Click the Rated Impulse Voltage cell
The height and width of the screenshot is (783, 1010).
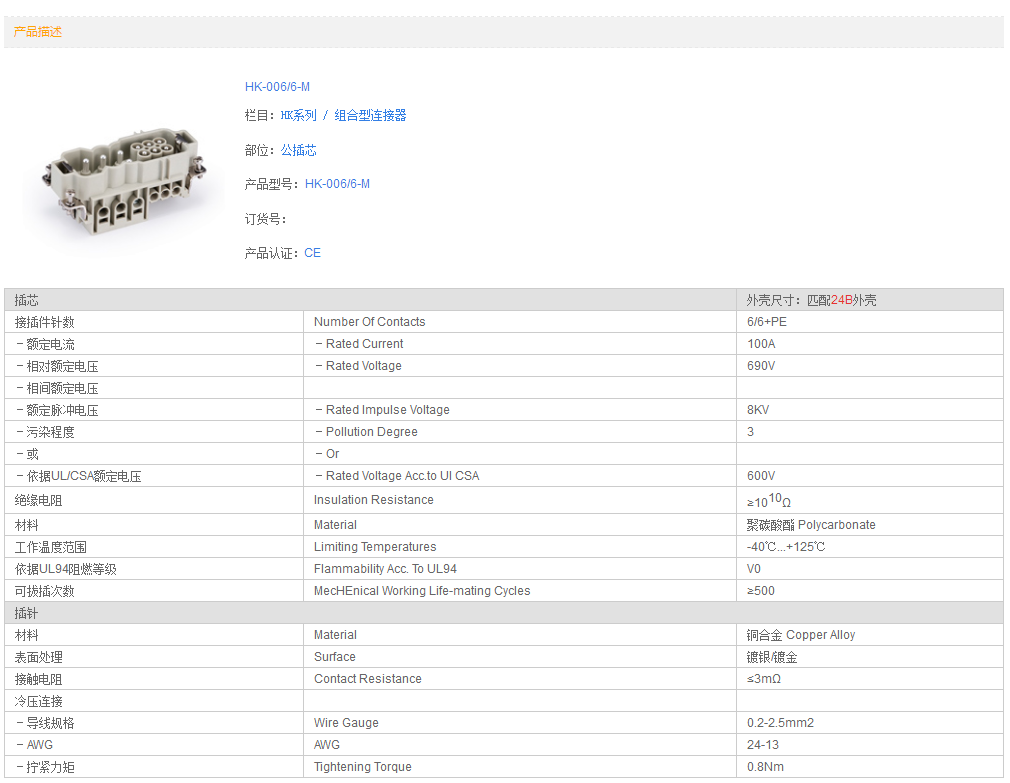[387, 410]
